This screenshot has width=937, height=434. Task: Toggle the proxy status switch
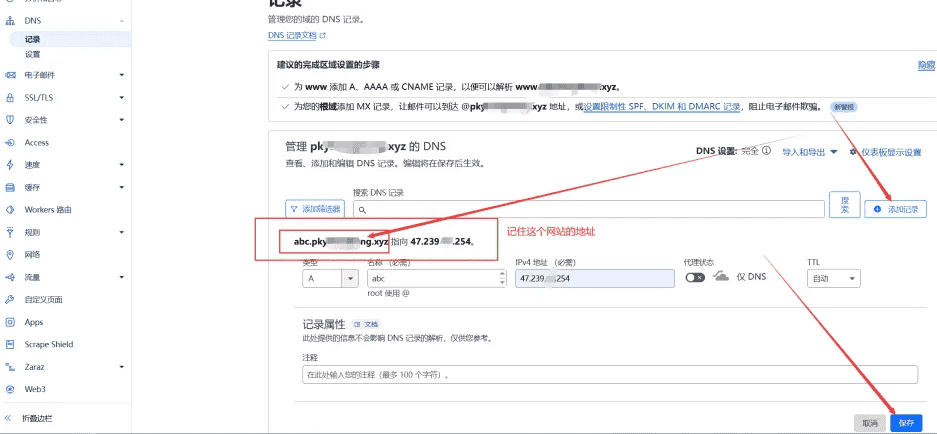click(x=695, y=277)
